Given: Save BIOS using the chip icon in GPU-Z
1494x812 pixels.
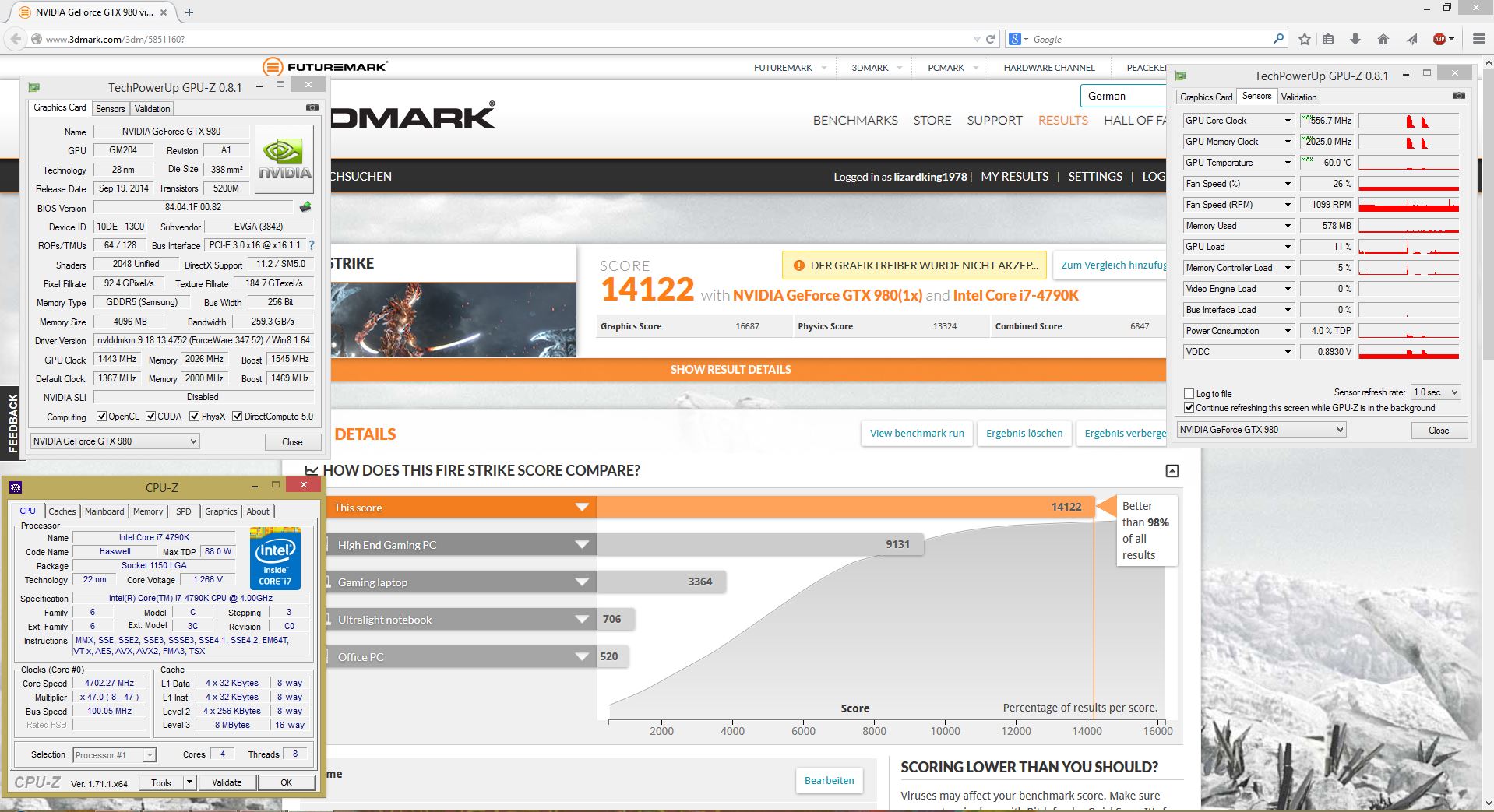Looking at the screenshot, I should tap(305, 207).
